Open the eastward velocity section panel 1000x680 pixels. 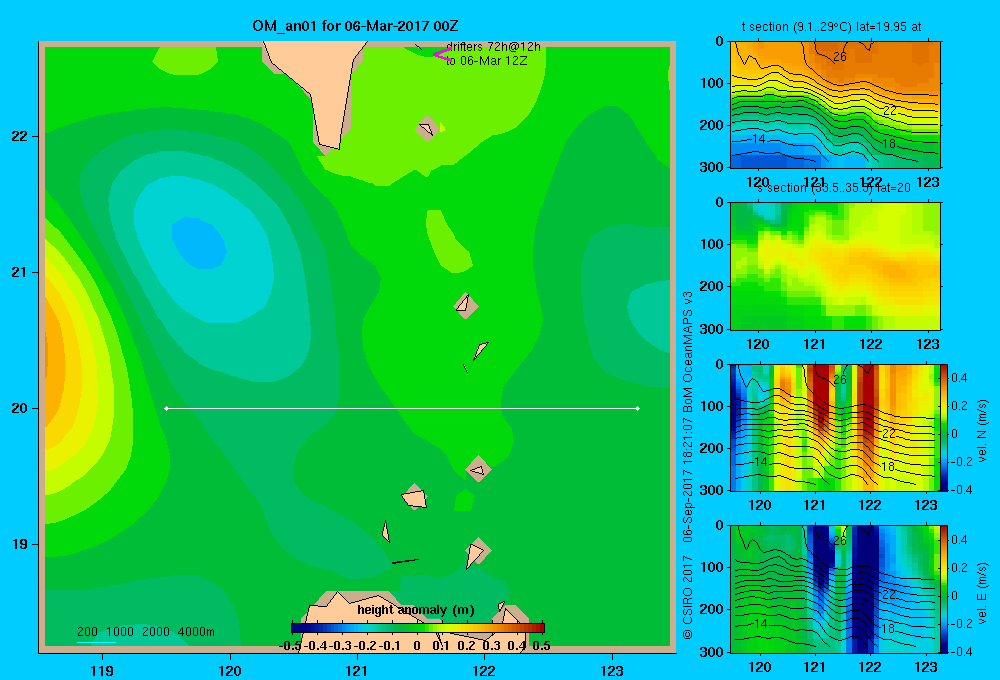click(835, 589)
